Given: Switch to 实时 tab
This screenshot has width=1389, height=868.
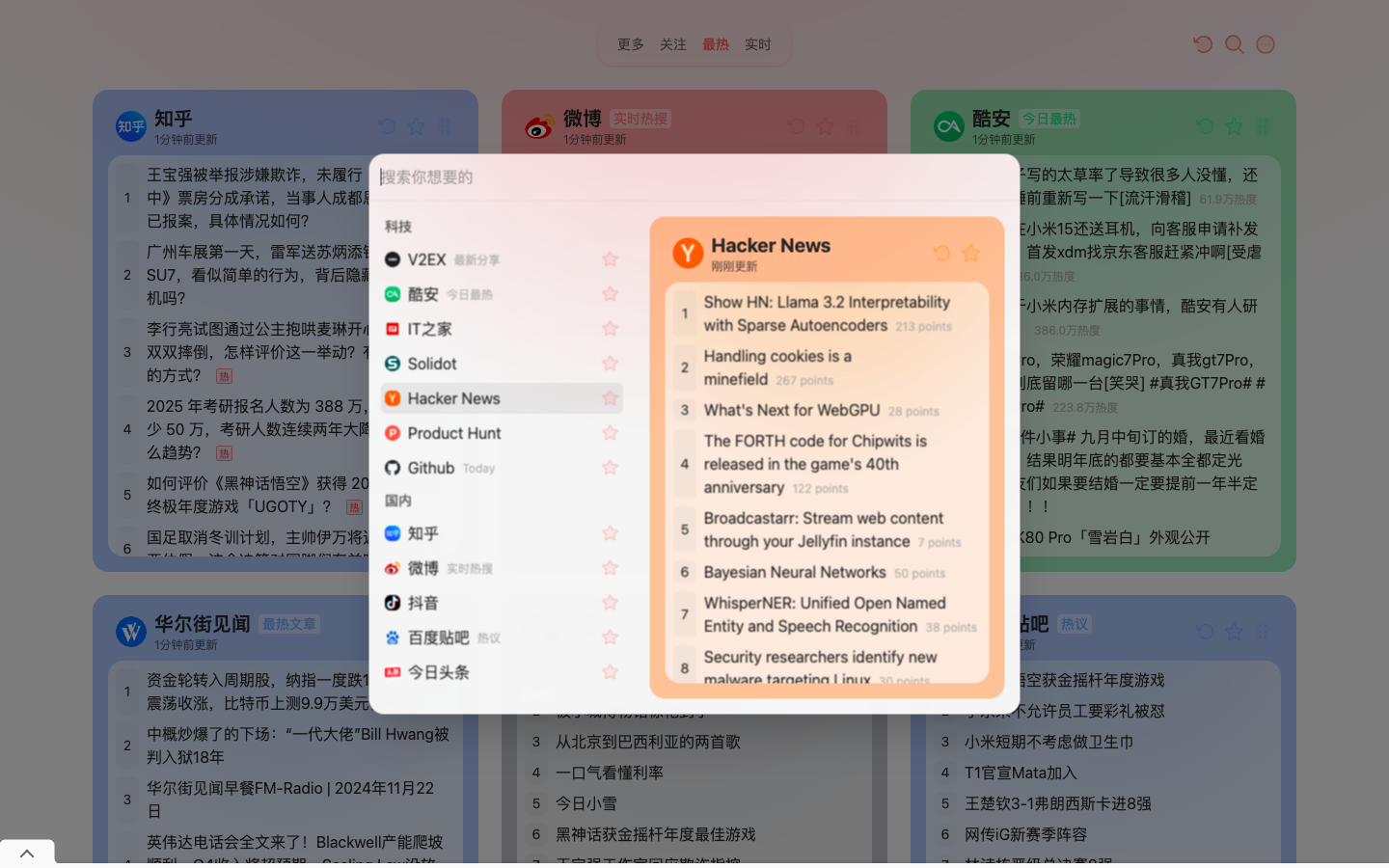Looking at the screenshot, I should click(x=758, y=44).
